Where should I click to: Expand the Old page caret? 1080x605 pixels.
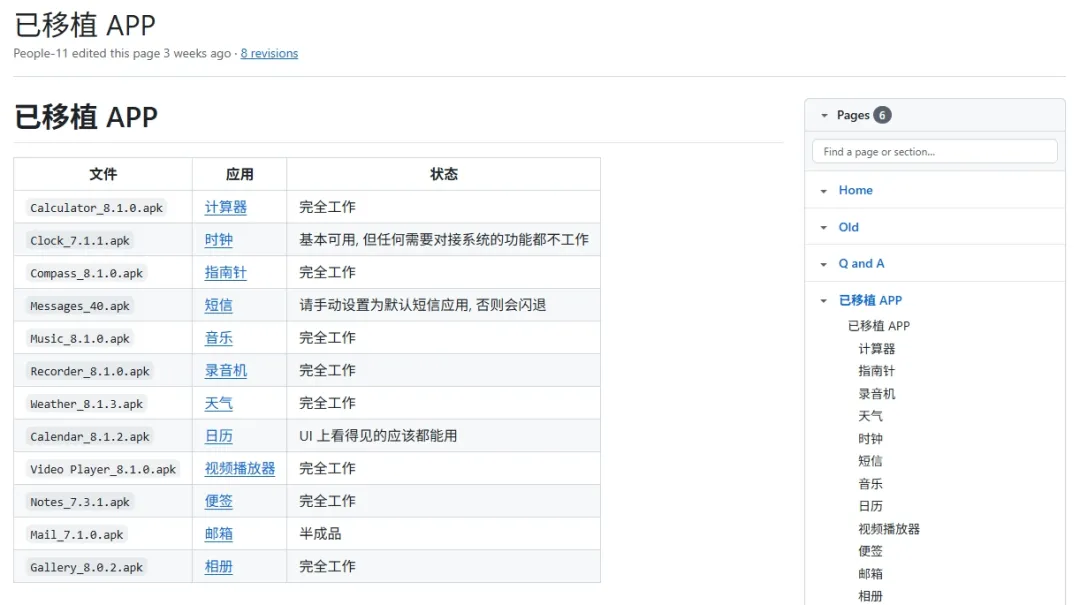pos(824,227)
